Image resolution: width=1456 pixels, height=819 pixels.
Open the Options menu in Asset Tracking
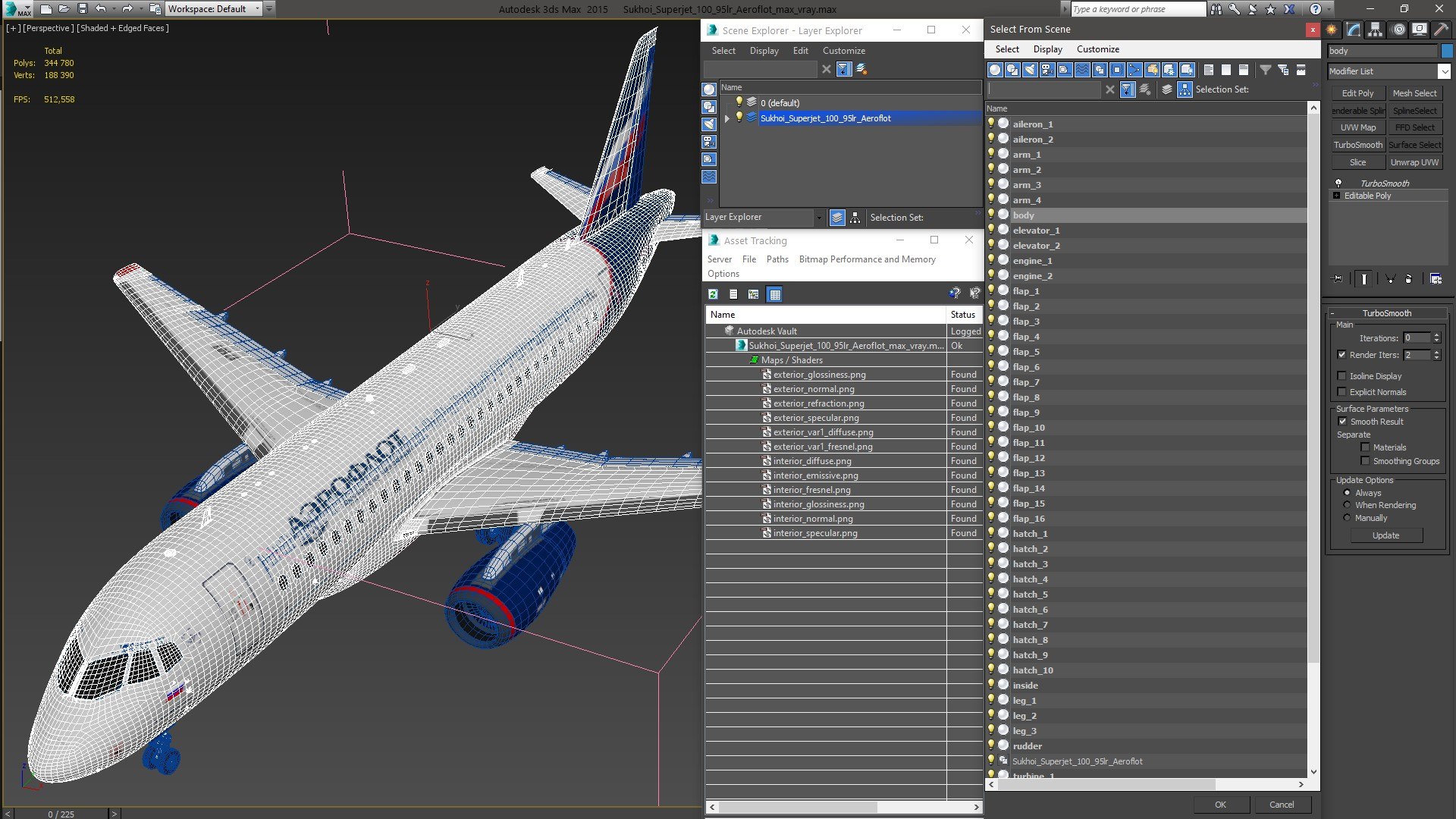pos(723,274)
